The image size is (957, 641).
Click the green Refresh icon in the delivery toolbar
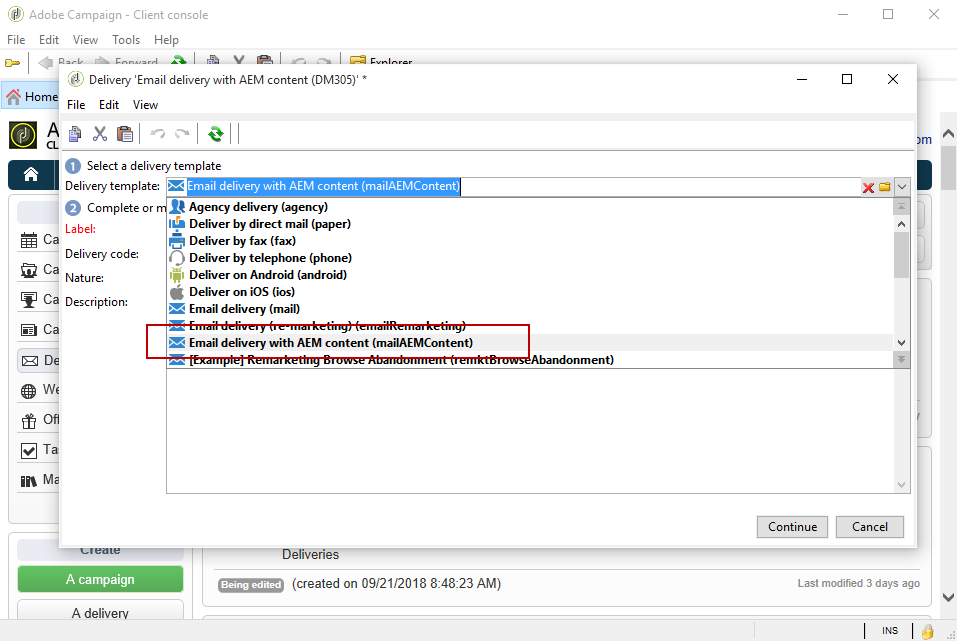215,134
